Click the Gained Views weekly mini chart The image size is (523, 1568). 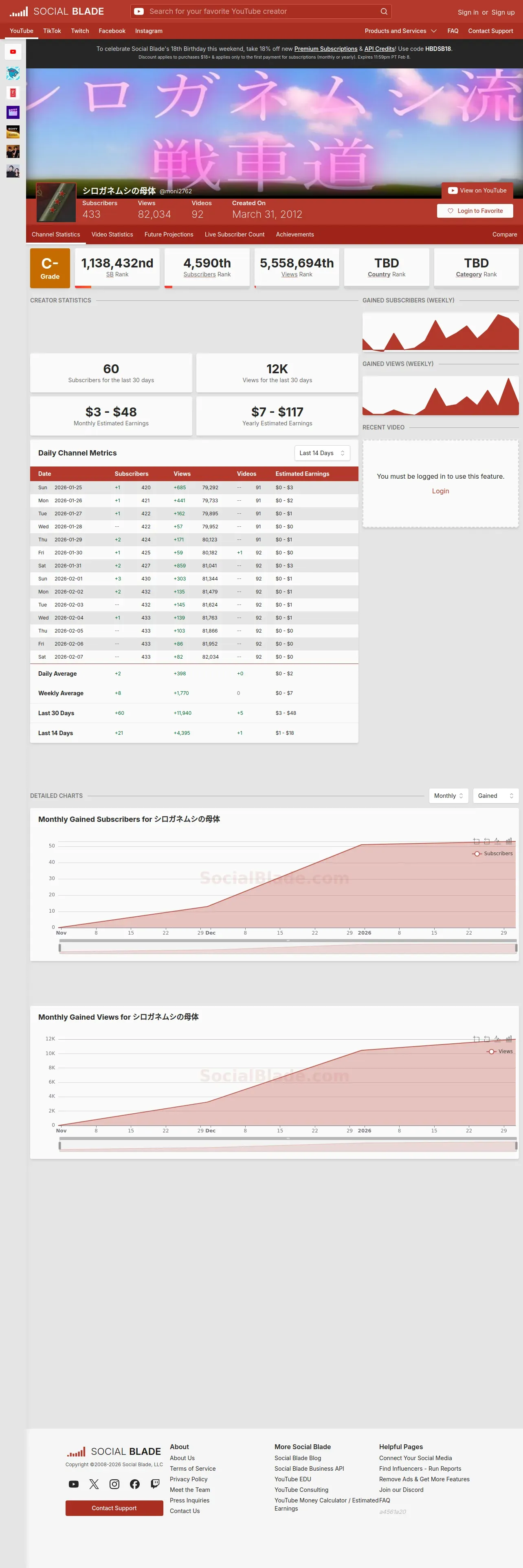[440, 395]
